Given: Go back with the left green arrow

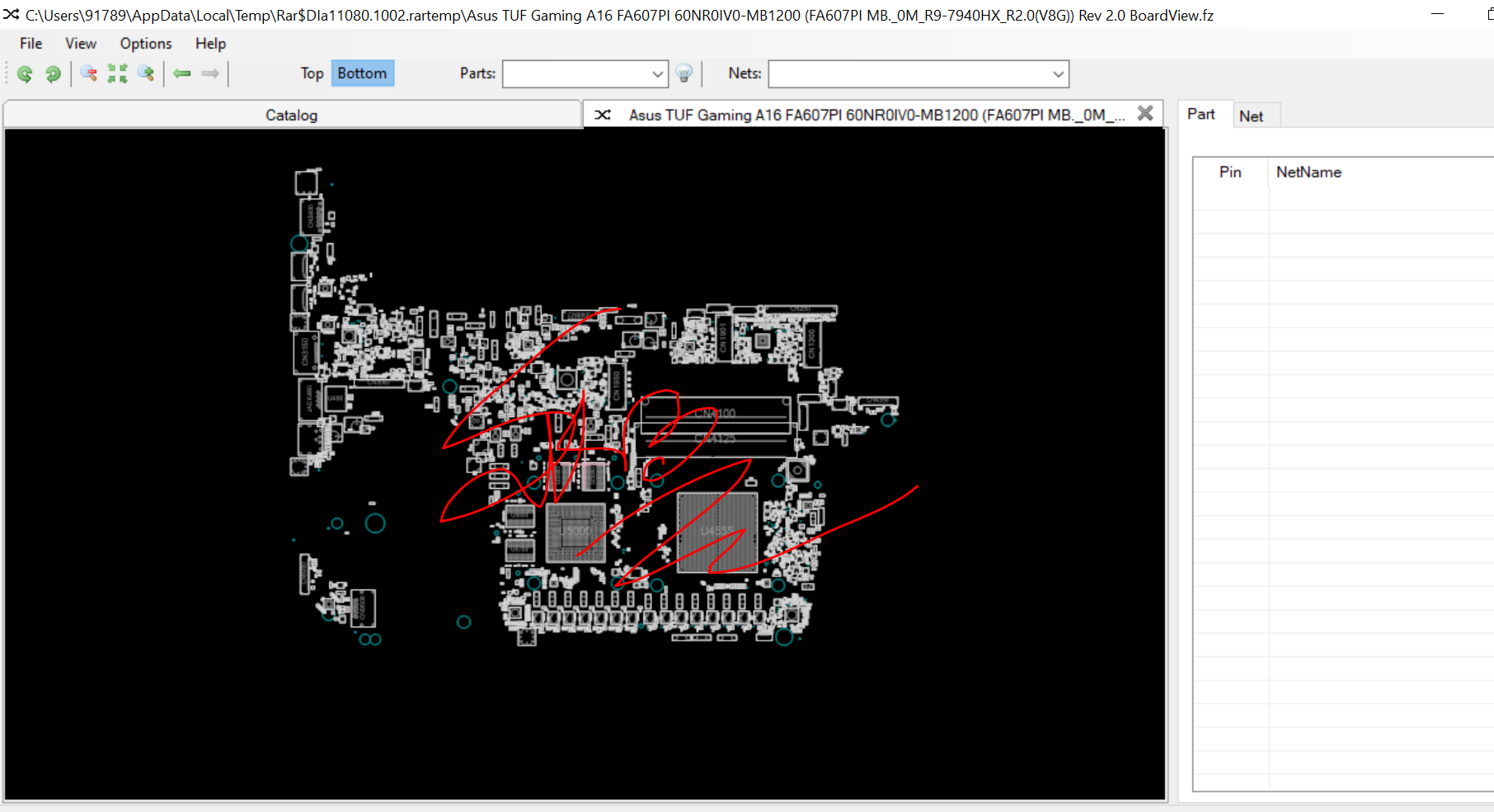Looking at the screenshot, I should point(182,74).
